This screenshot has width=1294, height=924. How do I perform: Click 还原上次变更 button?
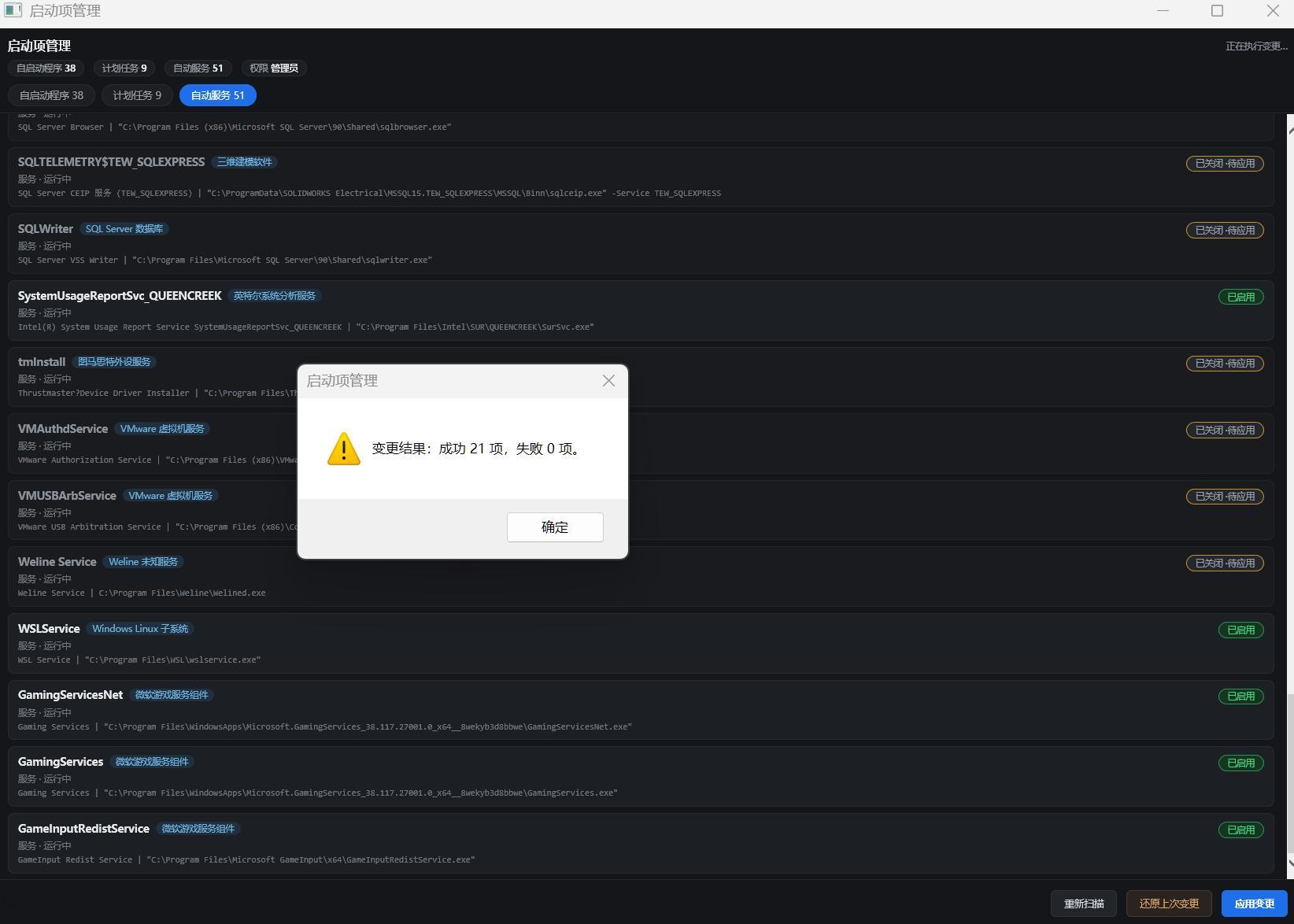pos(1169,904)
